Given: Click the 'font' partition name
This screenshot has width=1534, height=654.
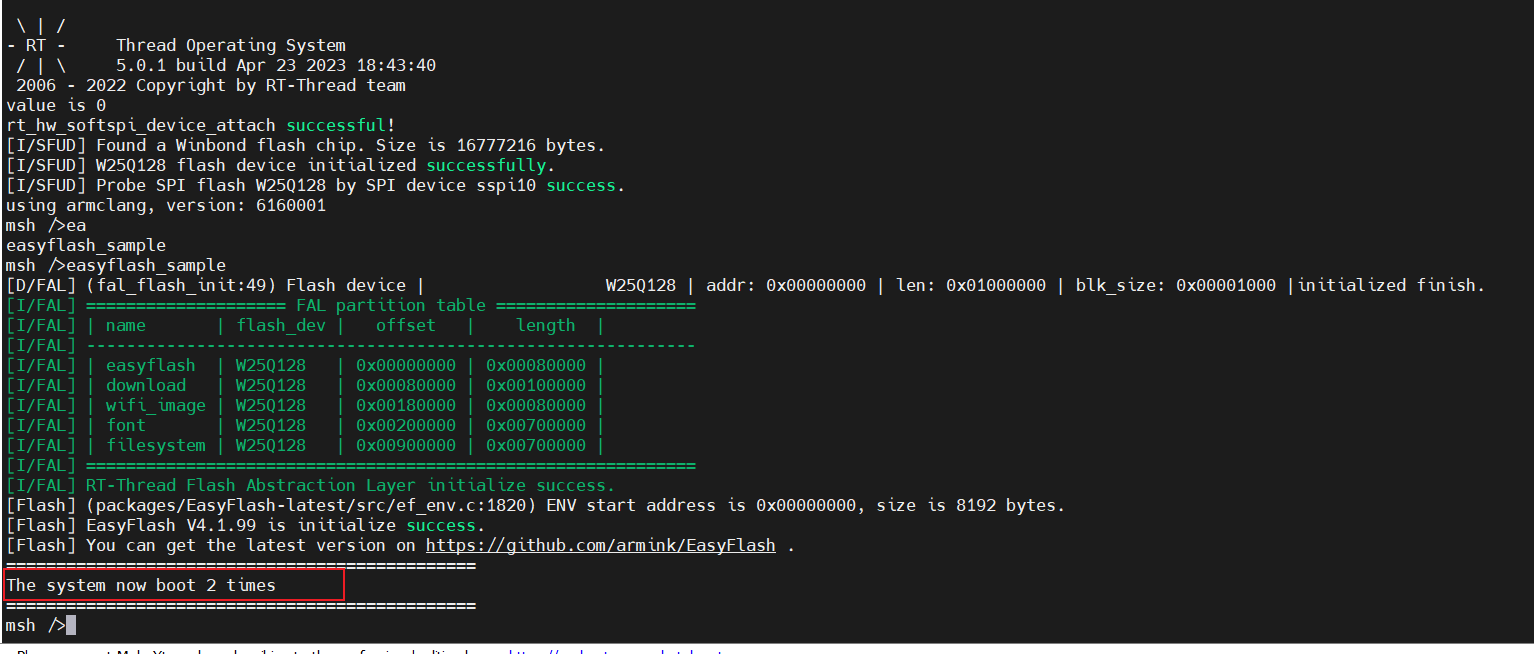Looking at the screenshot, I should click(126, 426).
